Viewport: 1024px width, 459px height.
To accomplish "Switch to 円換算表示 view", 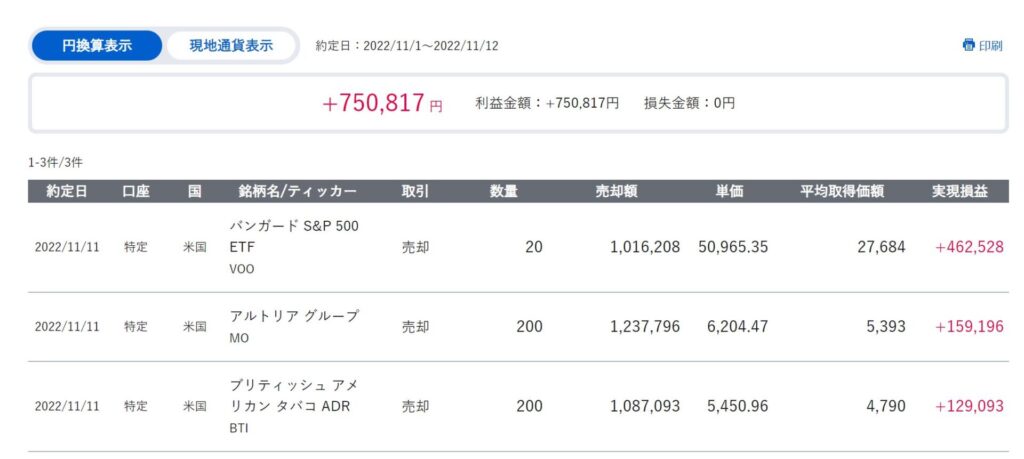I will 97,46.
